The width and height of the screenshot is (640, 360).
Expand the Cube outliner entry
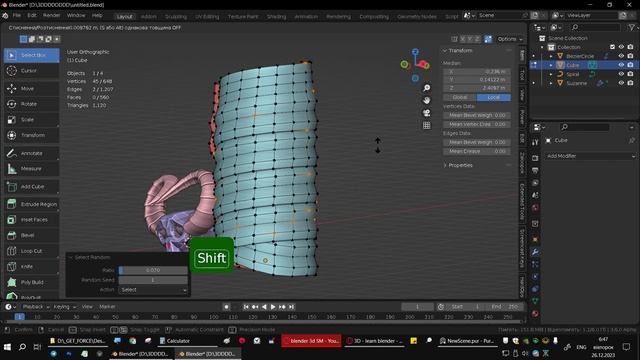click(551, 65)
